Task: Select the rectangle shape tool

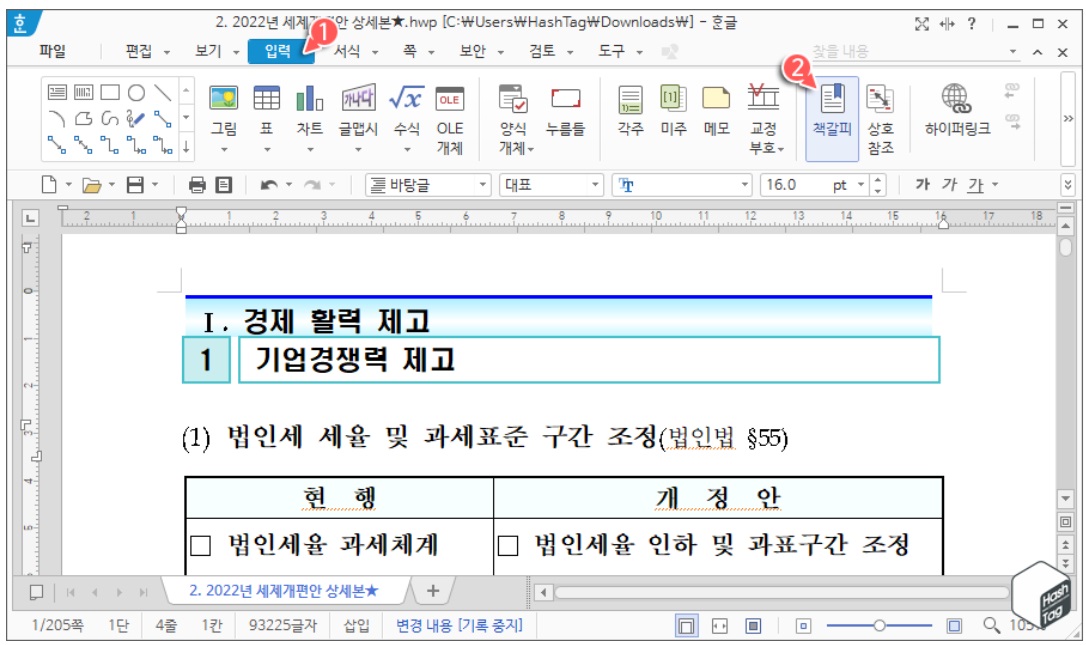Action: point(110,92)
